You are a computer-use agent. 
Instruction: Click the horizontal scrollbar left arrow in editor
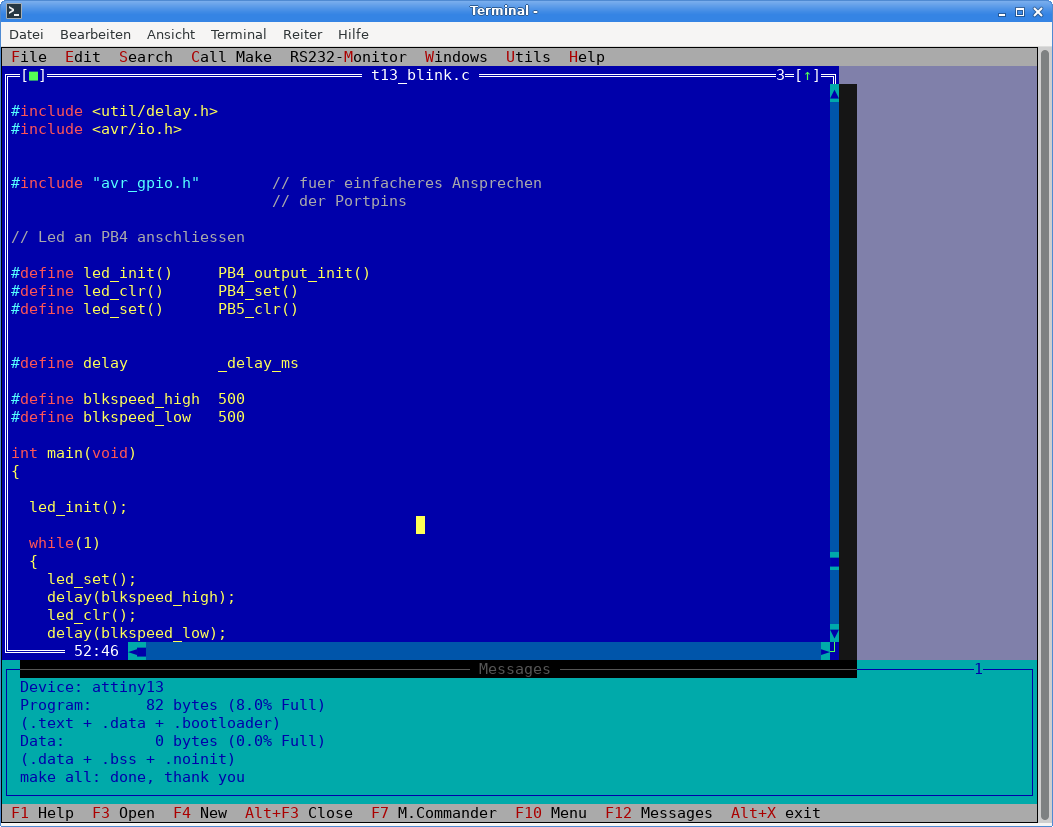pos(137,651)
